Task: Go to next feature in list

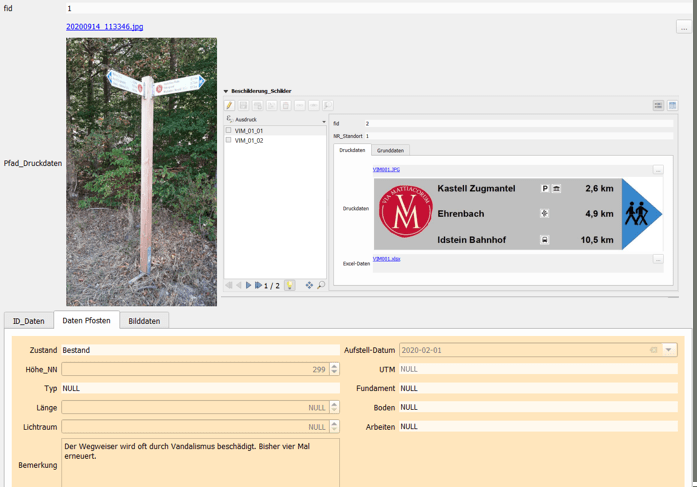Action: [248, 285]
